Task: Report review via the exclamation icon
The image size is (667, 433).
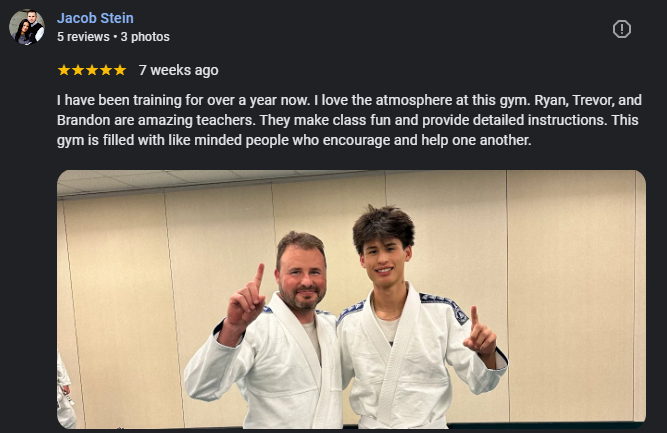Action: 621,29
